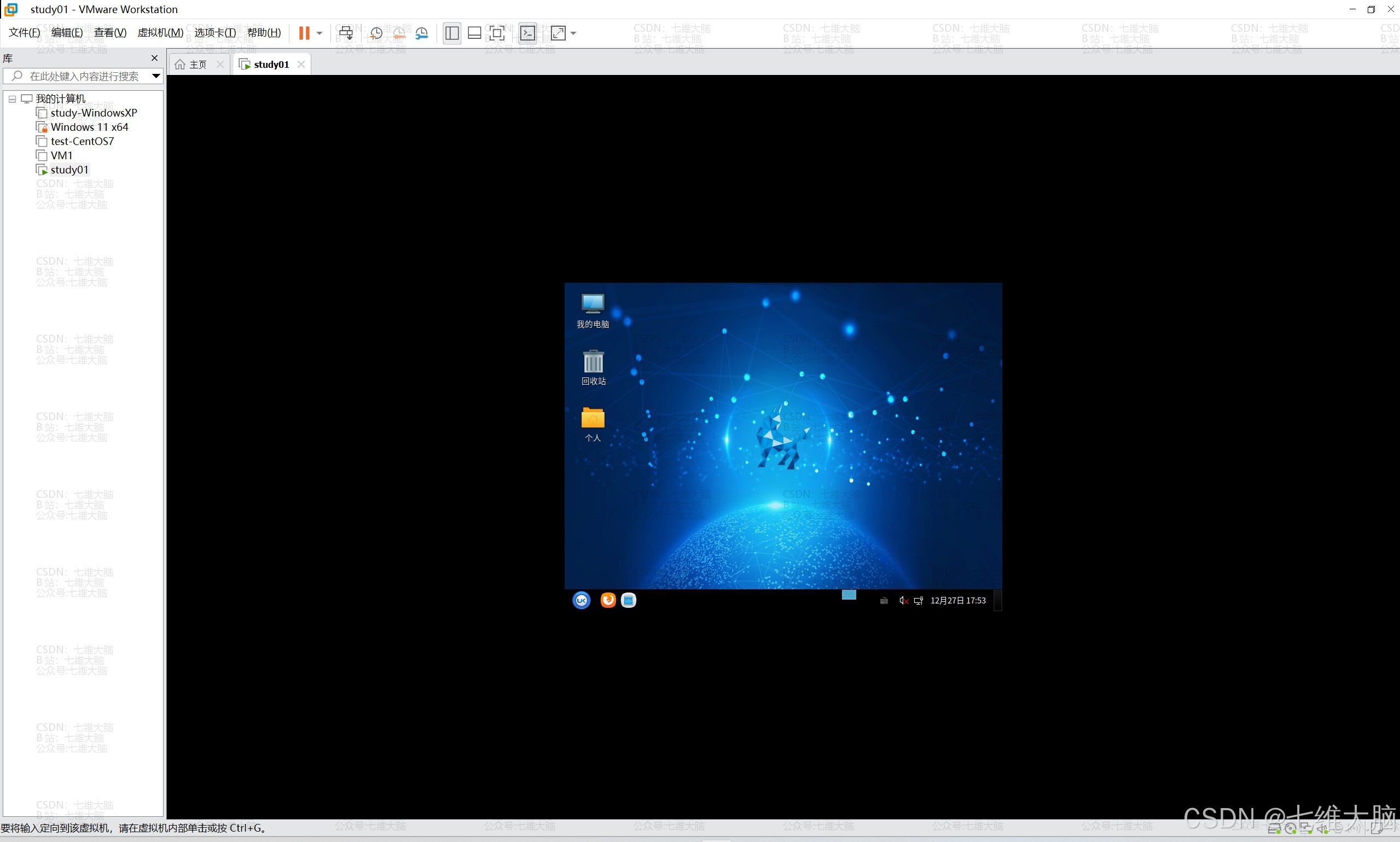Screen dimensions: 1400x842
Task: Click the guest muted volume icon
Action: point(903,600)
